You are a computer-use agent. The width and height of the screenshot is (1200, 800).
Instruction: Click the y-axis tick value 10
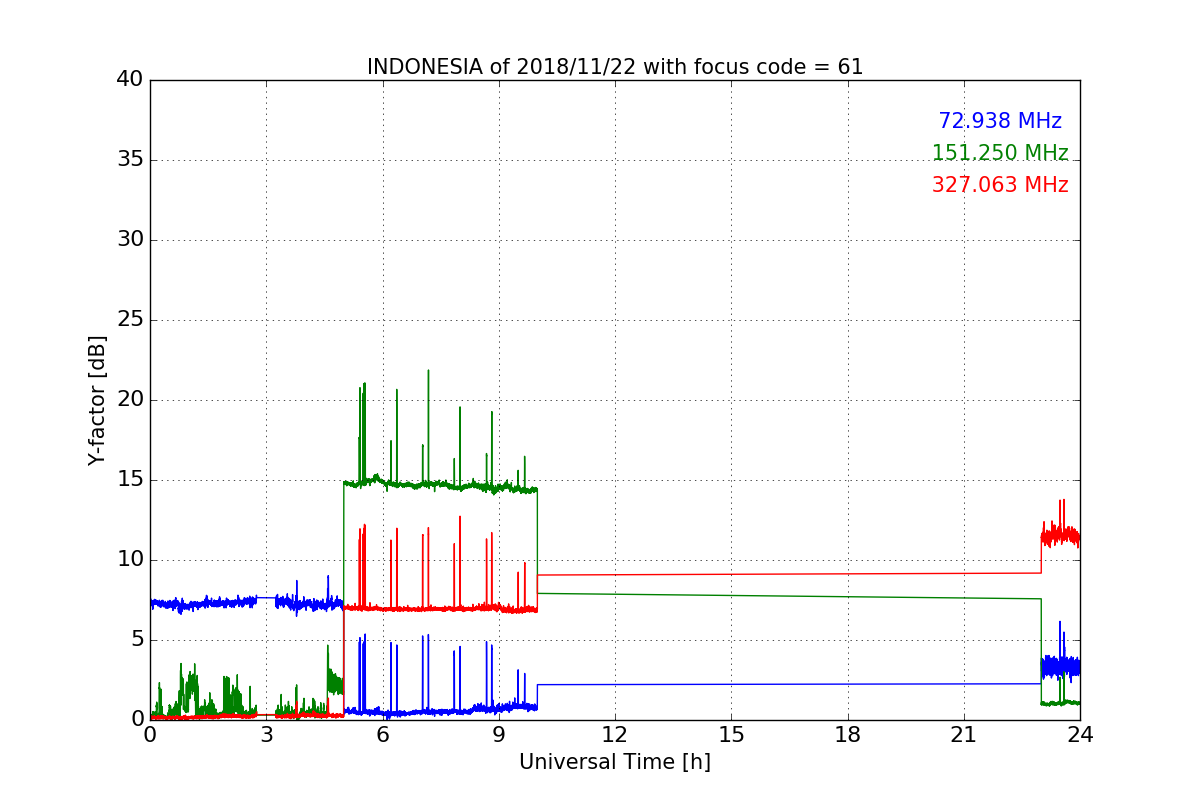tap(130, 560)
